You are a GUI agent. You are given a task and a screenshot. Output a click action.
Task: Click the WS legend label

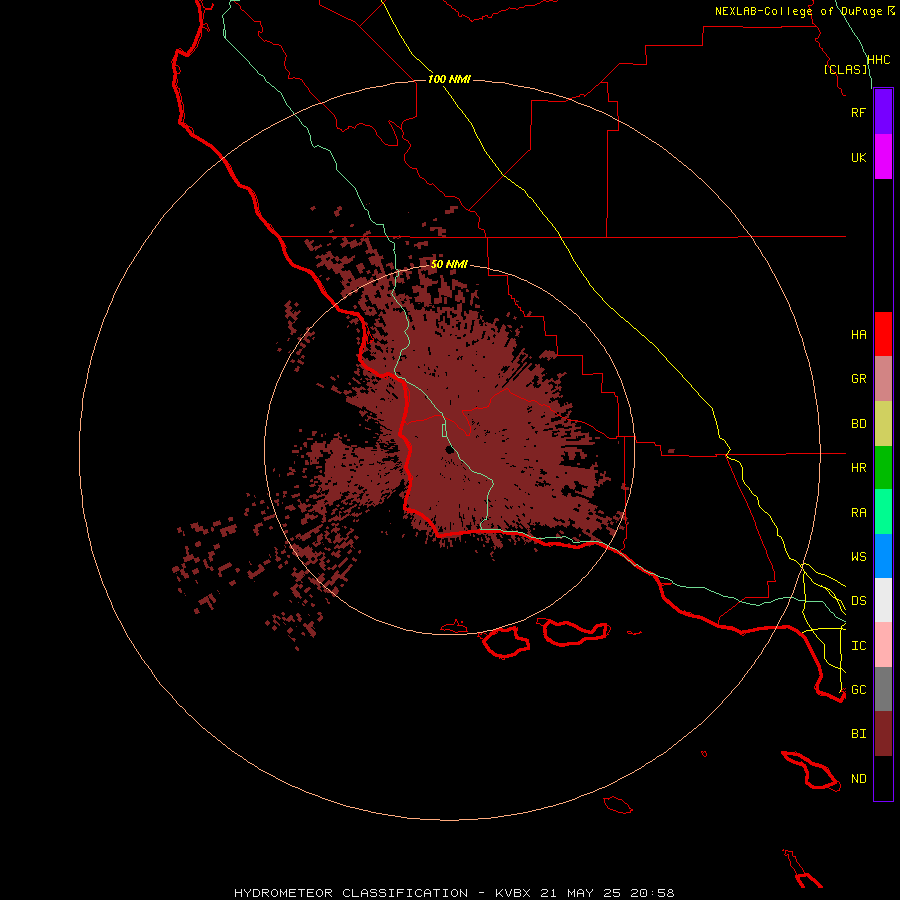pyautogui.click(x=858, y=557)
